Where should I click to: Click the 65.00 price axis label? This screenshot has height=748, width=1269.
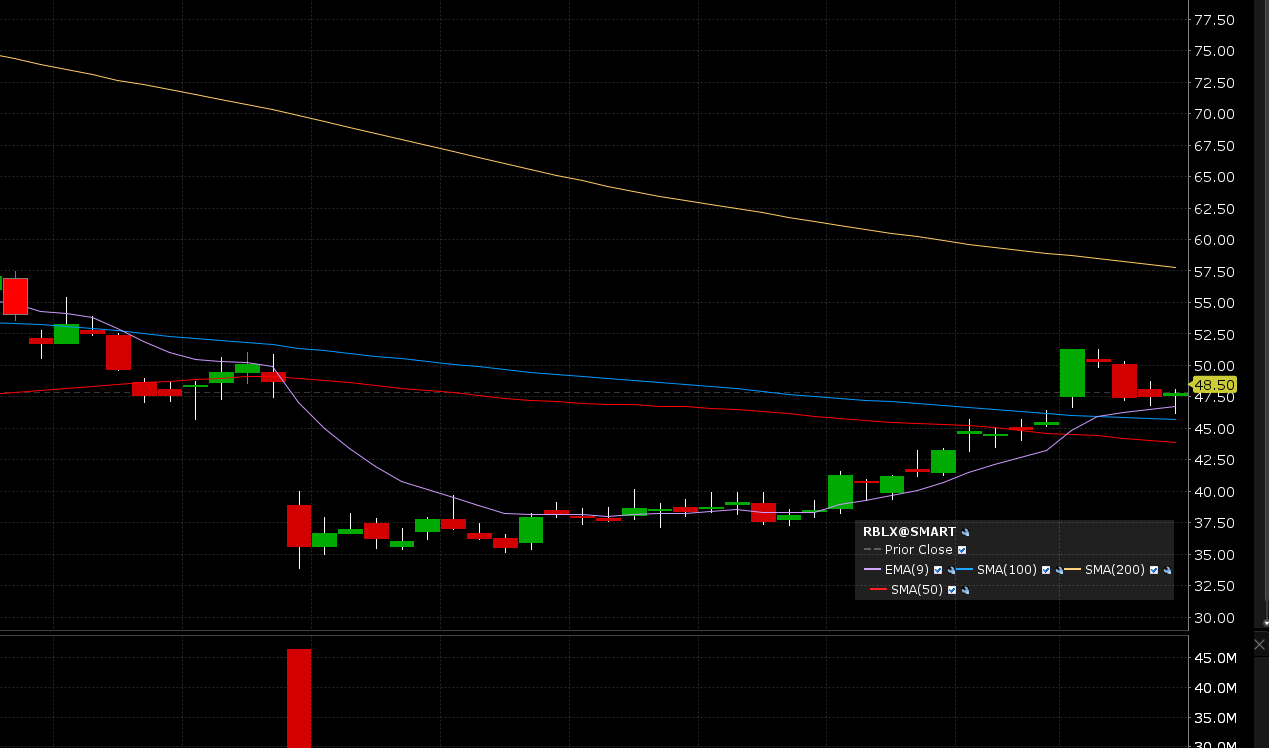[x=1214, y=177]
